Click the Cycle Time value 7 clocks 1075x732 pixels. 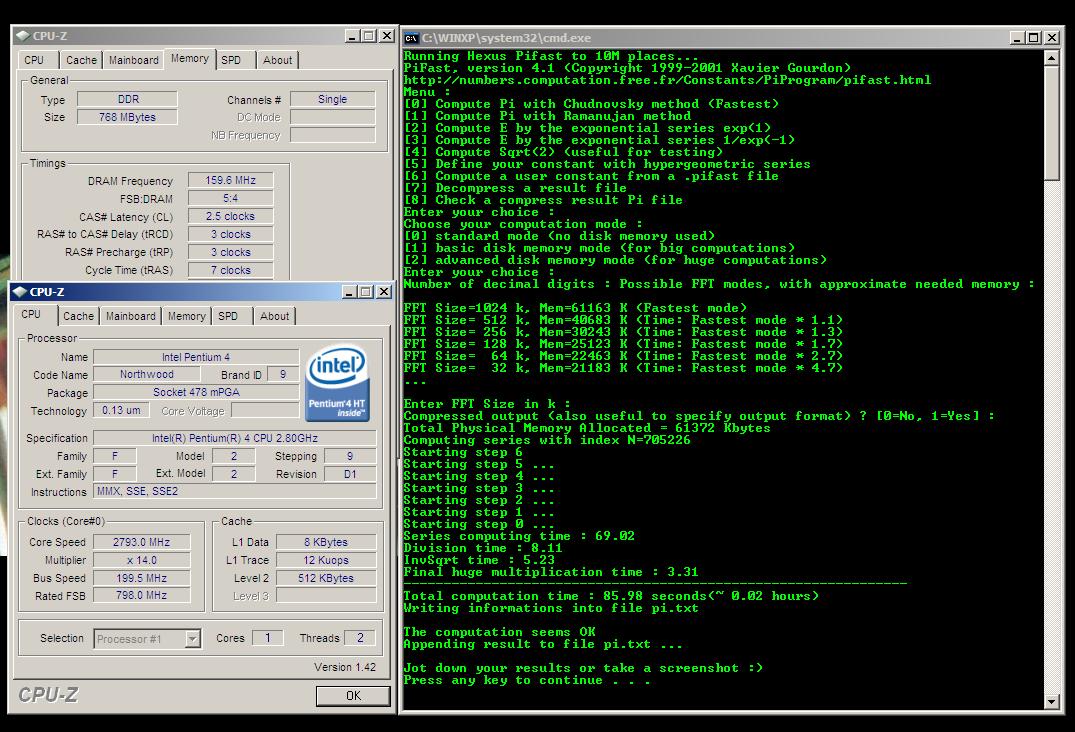[x=230, y=270]
